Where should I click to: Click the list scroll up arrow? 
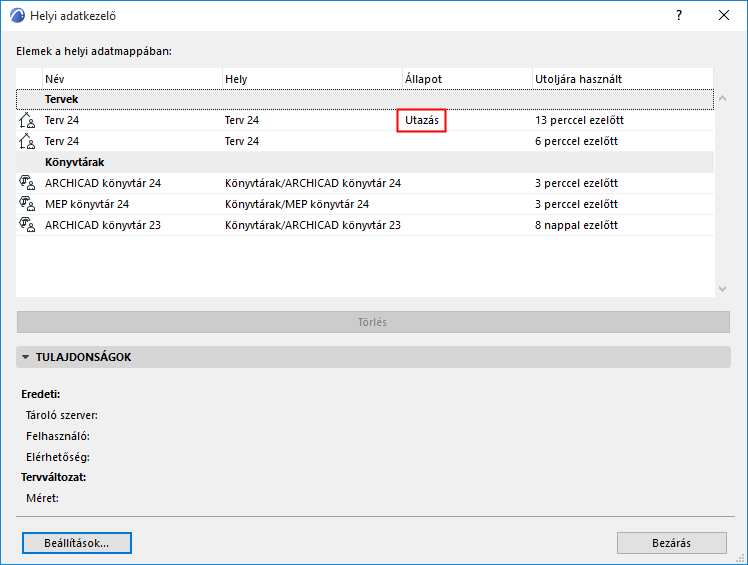[x=722, y=98]
